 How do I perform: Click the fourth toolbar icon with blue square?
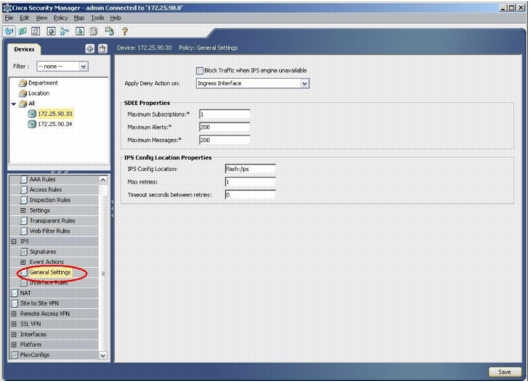51,31
